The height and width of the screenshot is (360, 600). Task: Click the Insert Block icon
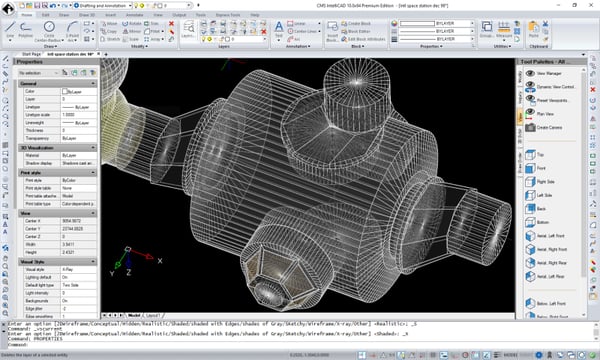[333, 30]
